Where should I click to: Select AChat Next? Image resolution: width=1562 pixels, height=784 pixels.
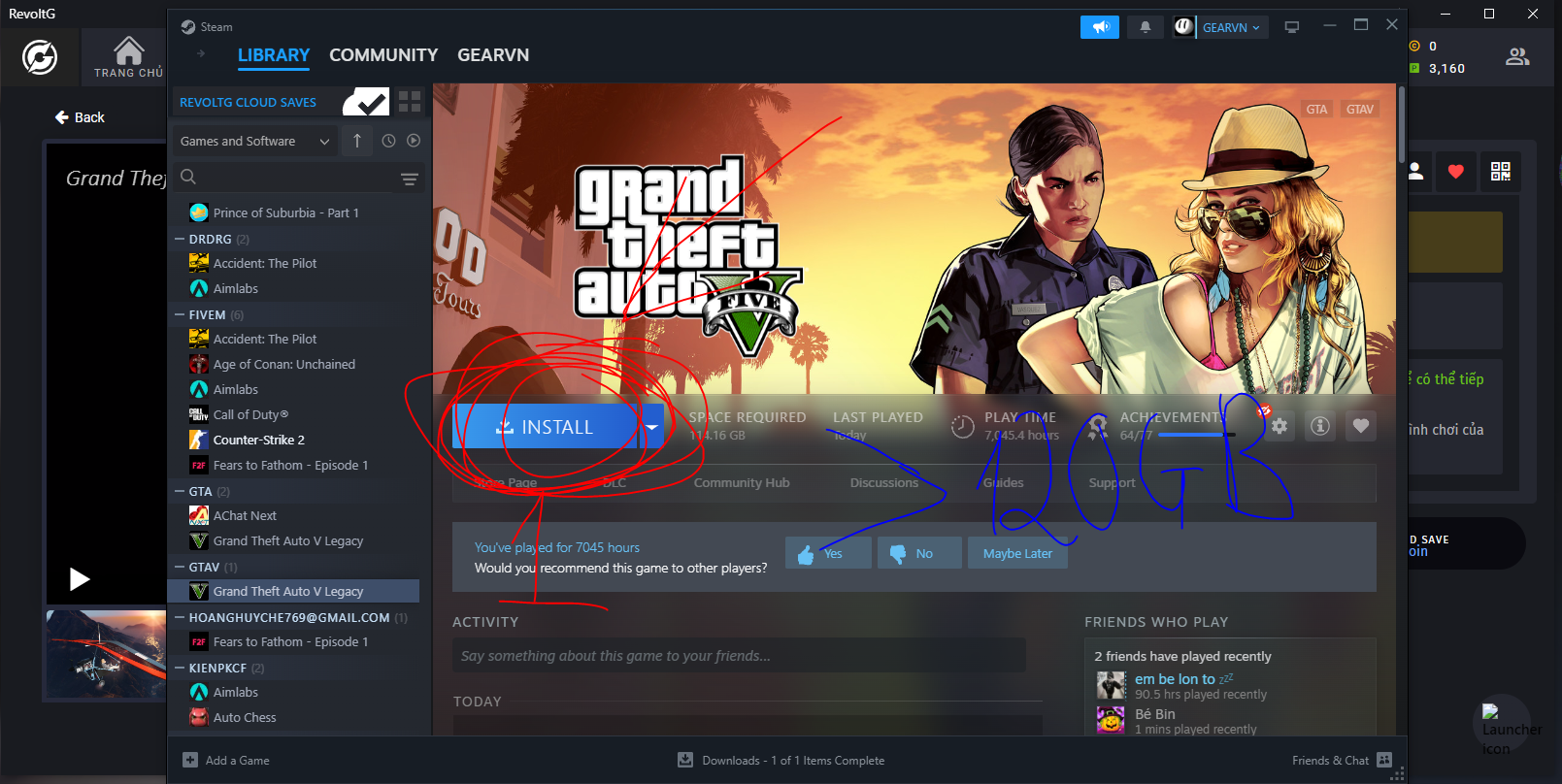click(245, 515)
